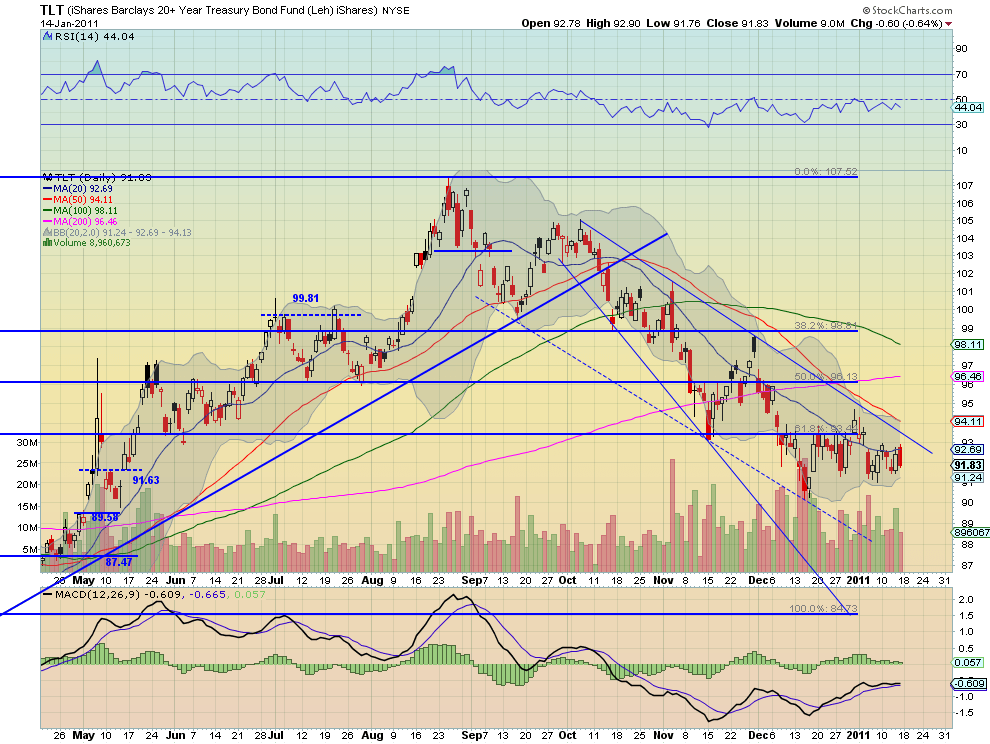The image size is (990, 744).
Task: Open the StockCharts.com watermark link
Action: (907, 10)
